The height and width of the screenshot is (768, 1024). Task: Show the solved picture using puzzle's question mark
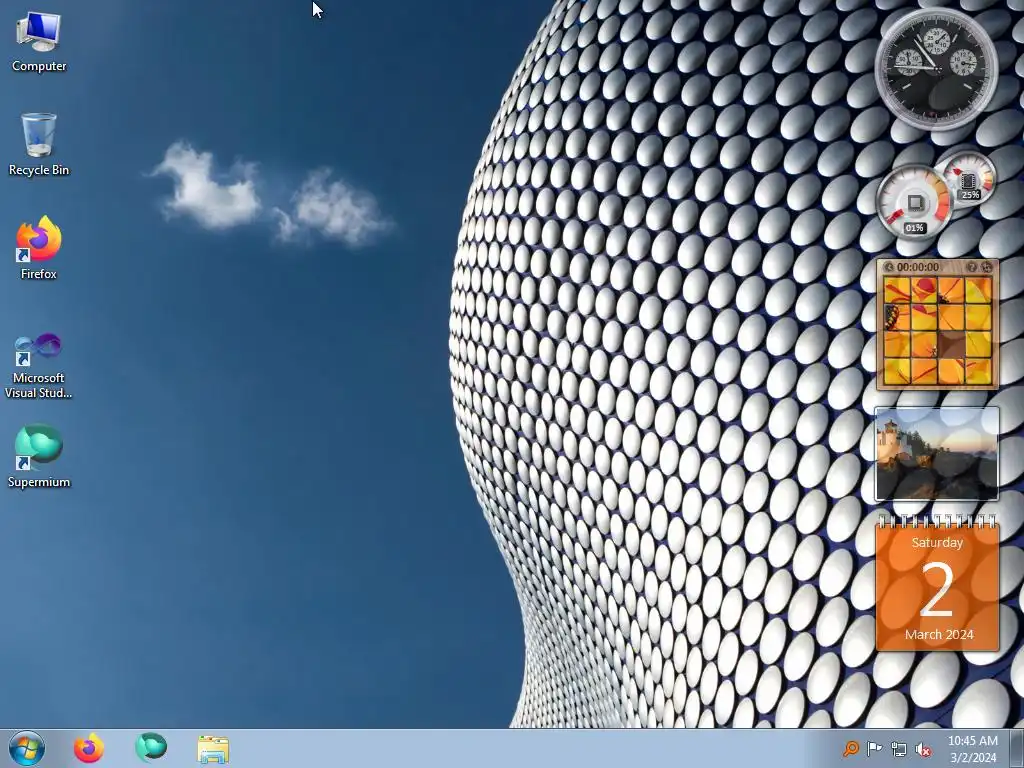(972, 267)
